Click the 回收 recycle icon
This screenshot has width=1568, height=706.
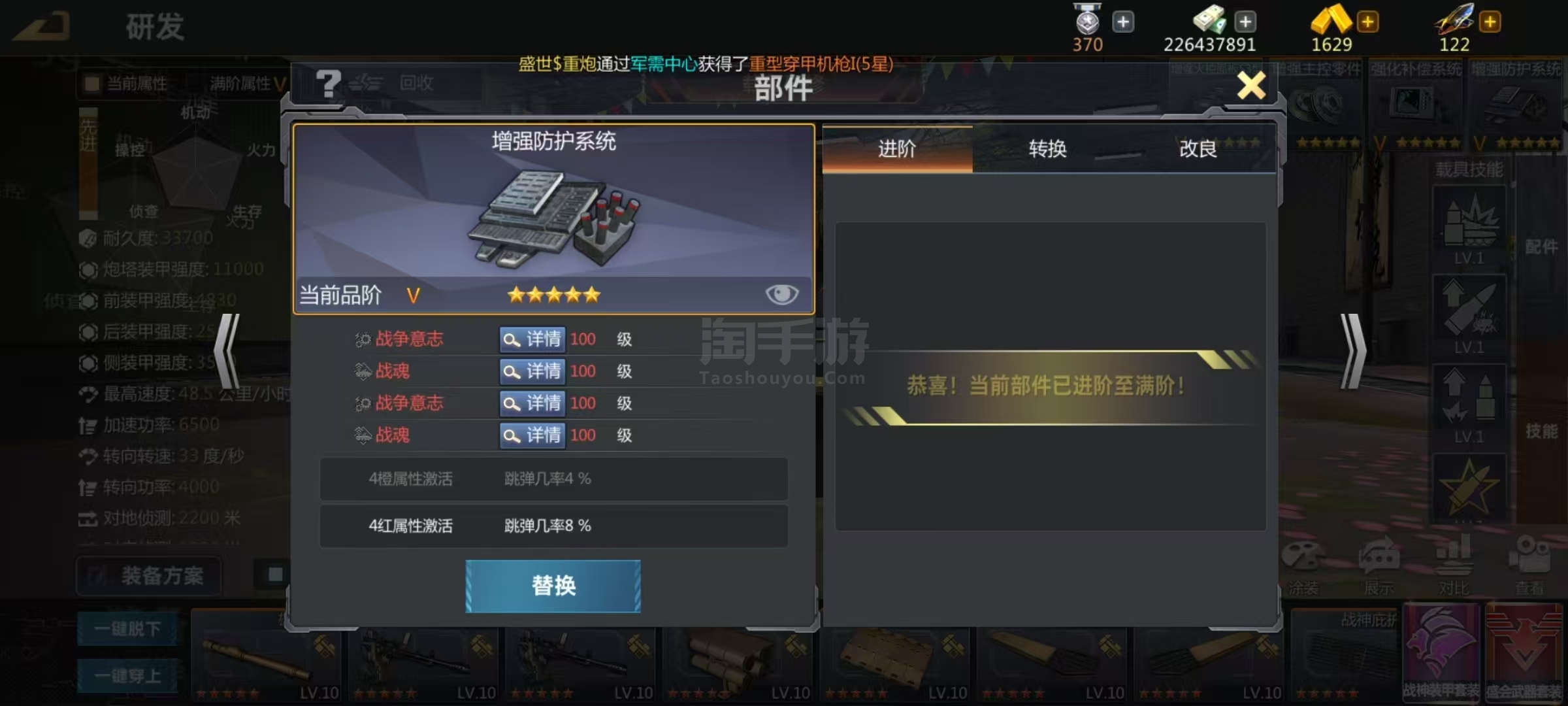(391, 83)
